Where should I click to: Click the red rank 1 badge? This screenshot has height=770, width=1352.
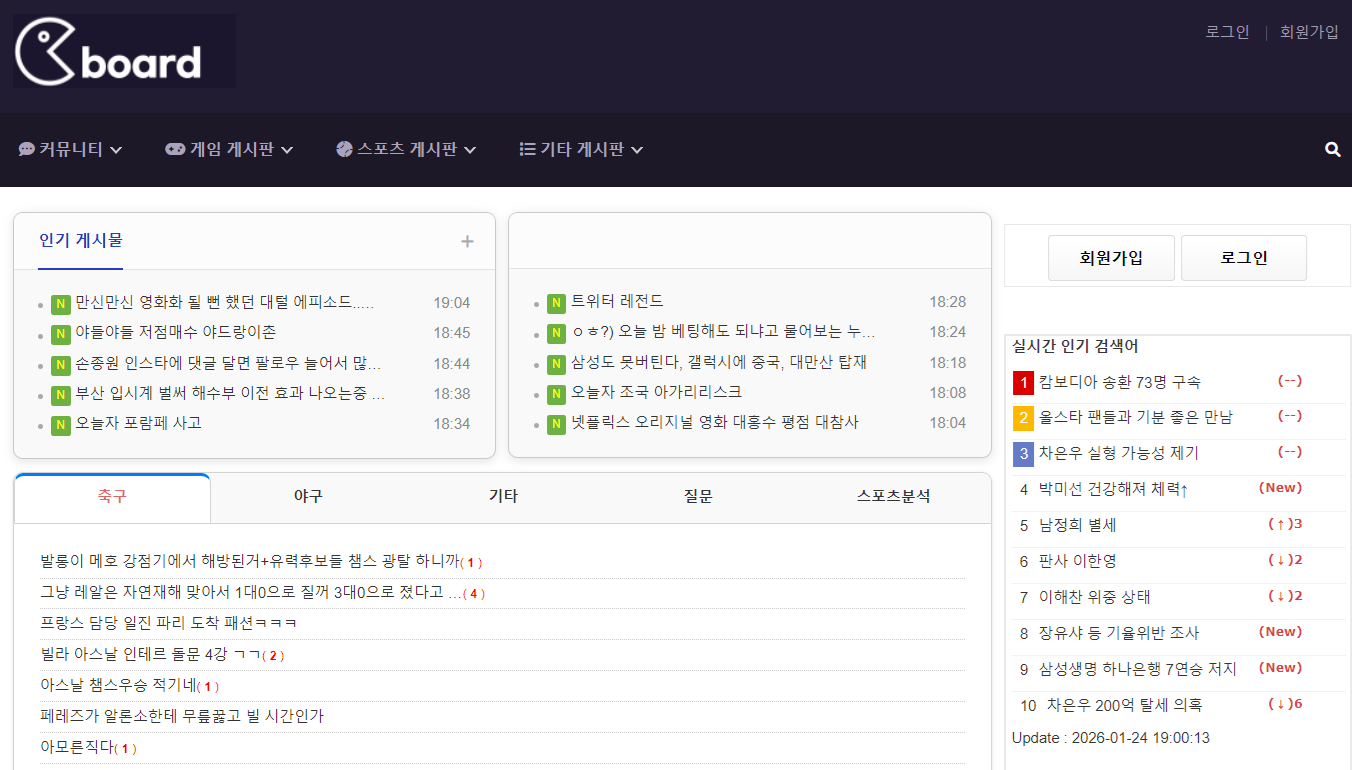[1023, 382]
